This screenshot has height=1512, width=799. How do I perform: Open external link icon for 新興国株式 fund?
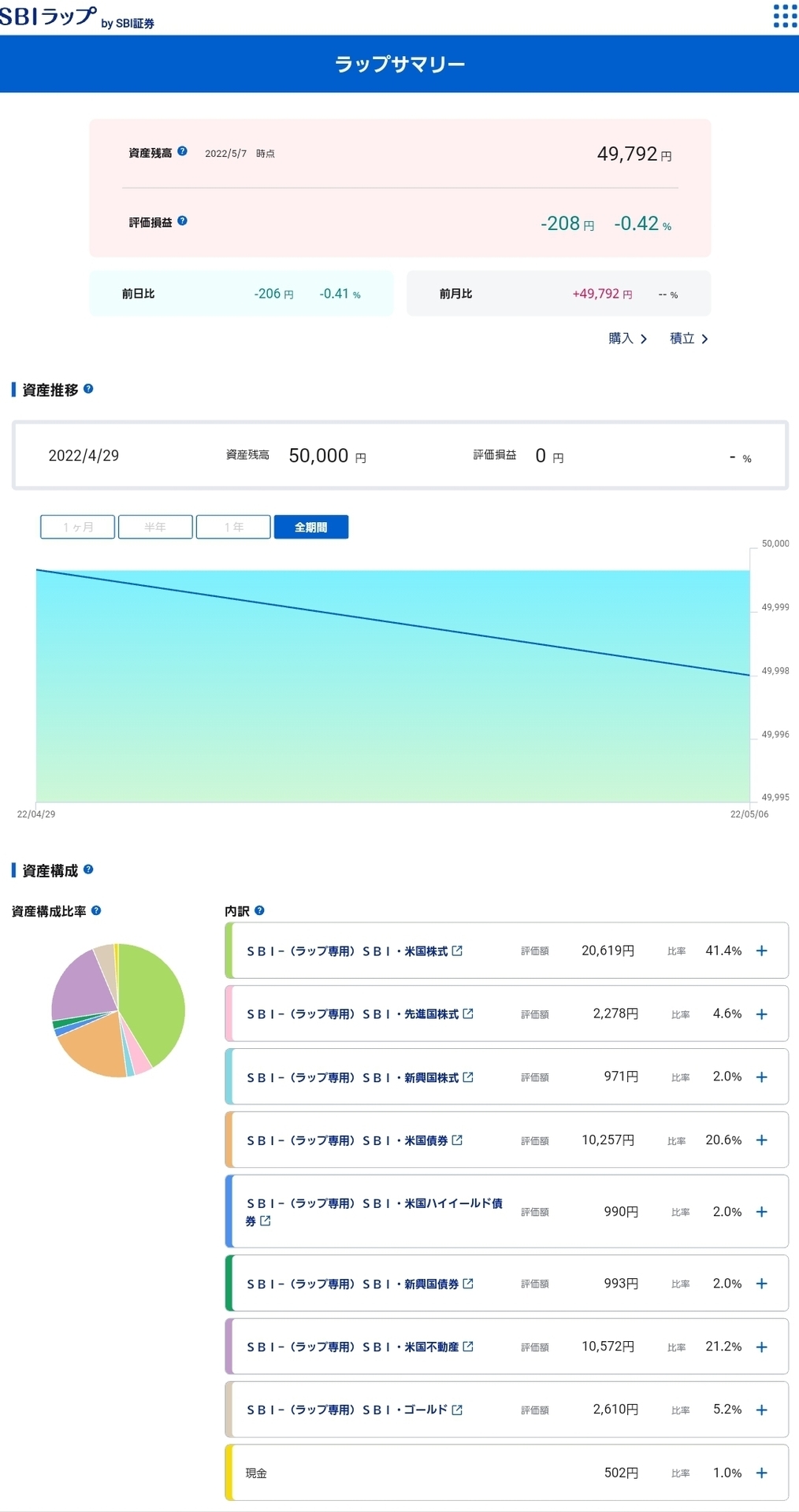coord(468,1077)
